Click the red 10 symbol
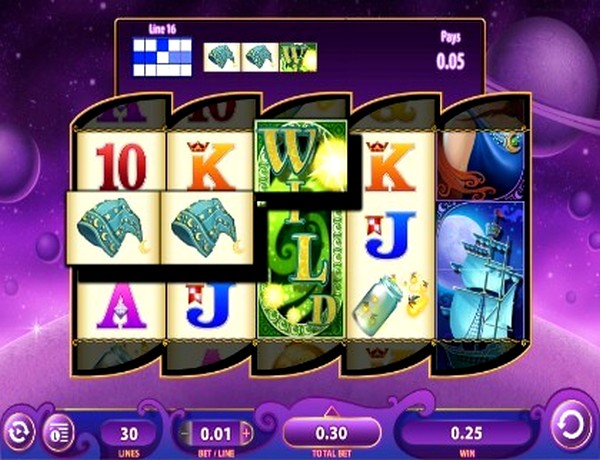600x460 pixels. [x=121, y=165]
